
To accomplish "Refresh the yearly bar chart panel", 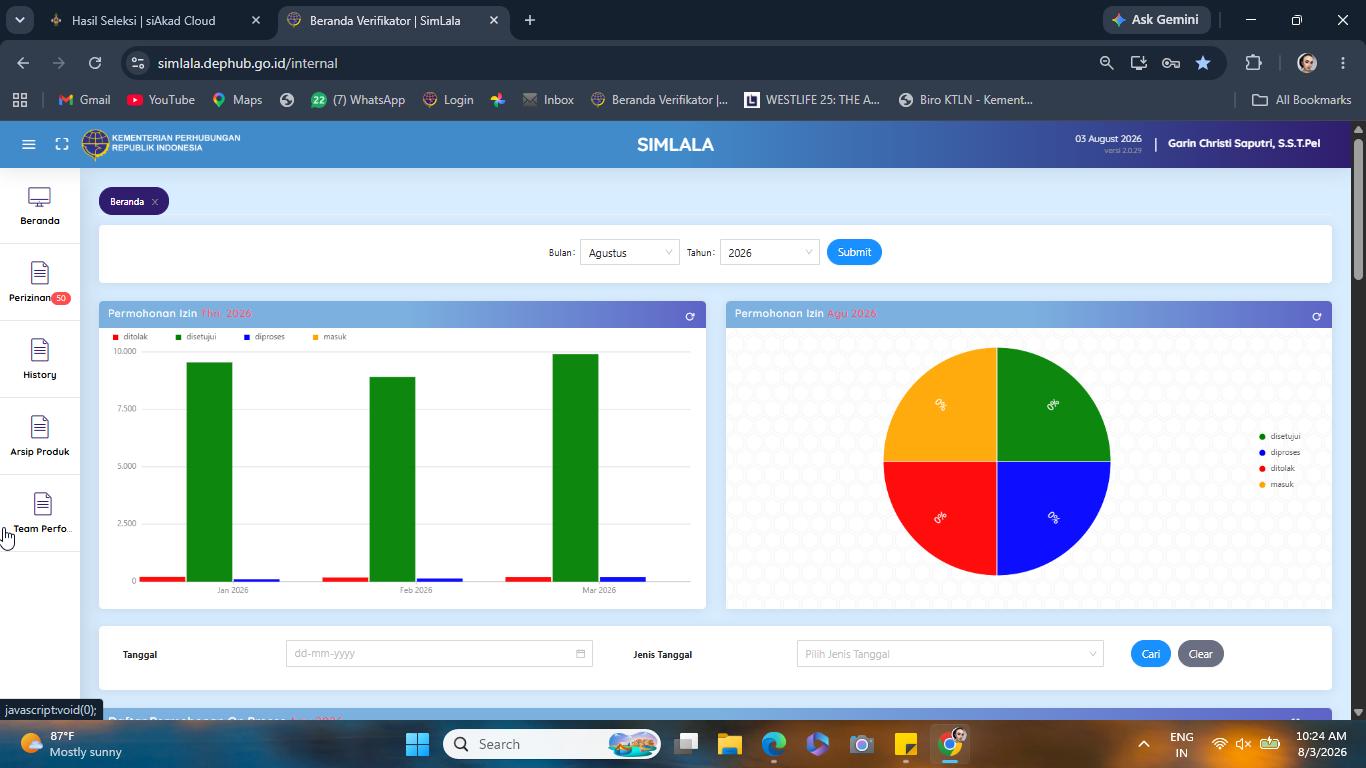I will [x=689, y=316].
